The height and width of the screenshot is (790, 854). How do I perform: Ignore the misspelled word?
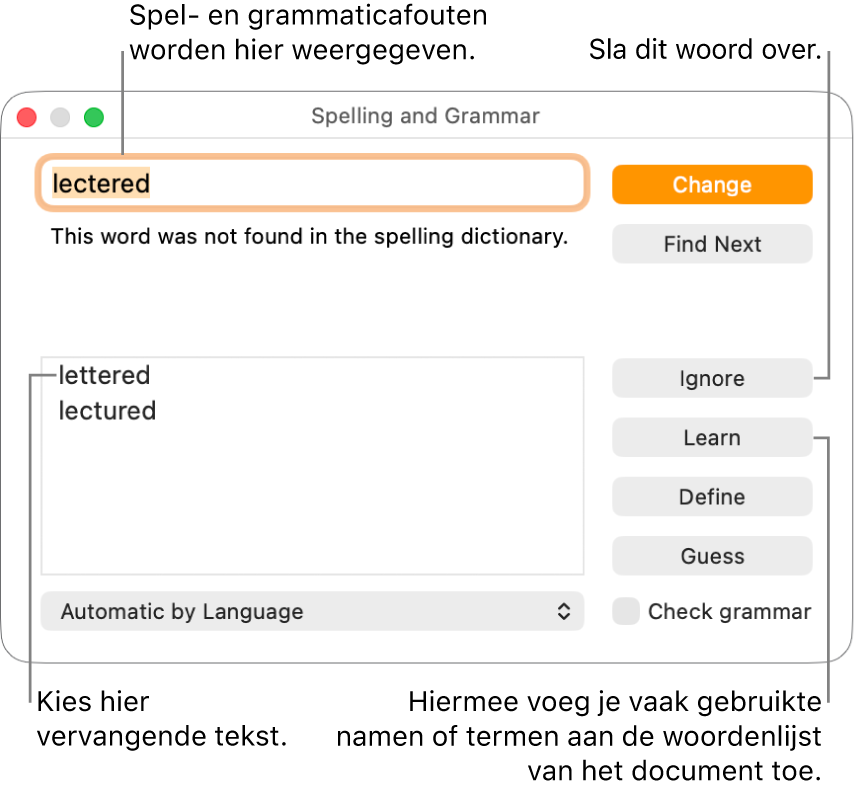click(712, 378)
